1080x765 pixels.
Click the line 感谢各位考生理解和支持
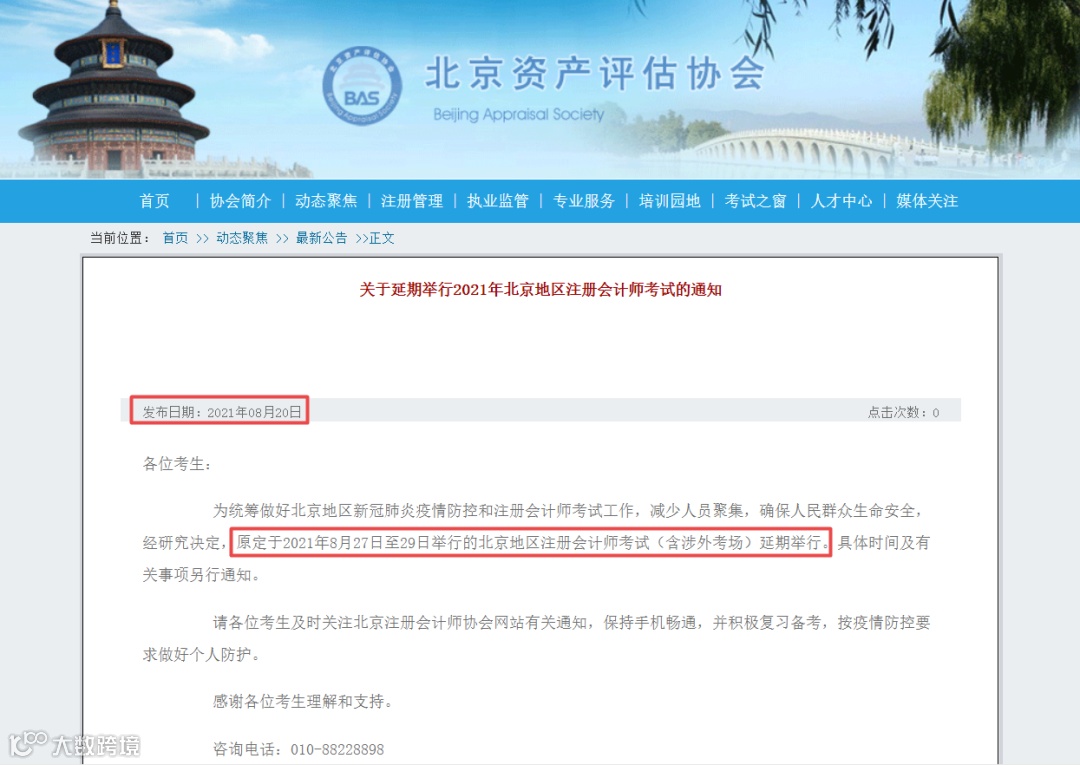point(303,702)
